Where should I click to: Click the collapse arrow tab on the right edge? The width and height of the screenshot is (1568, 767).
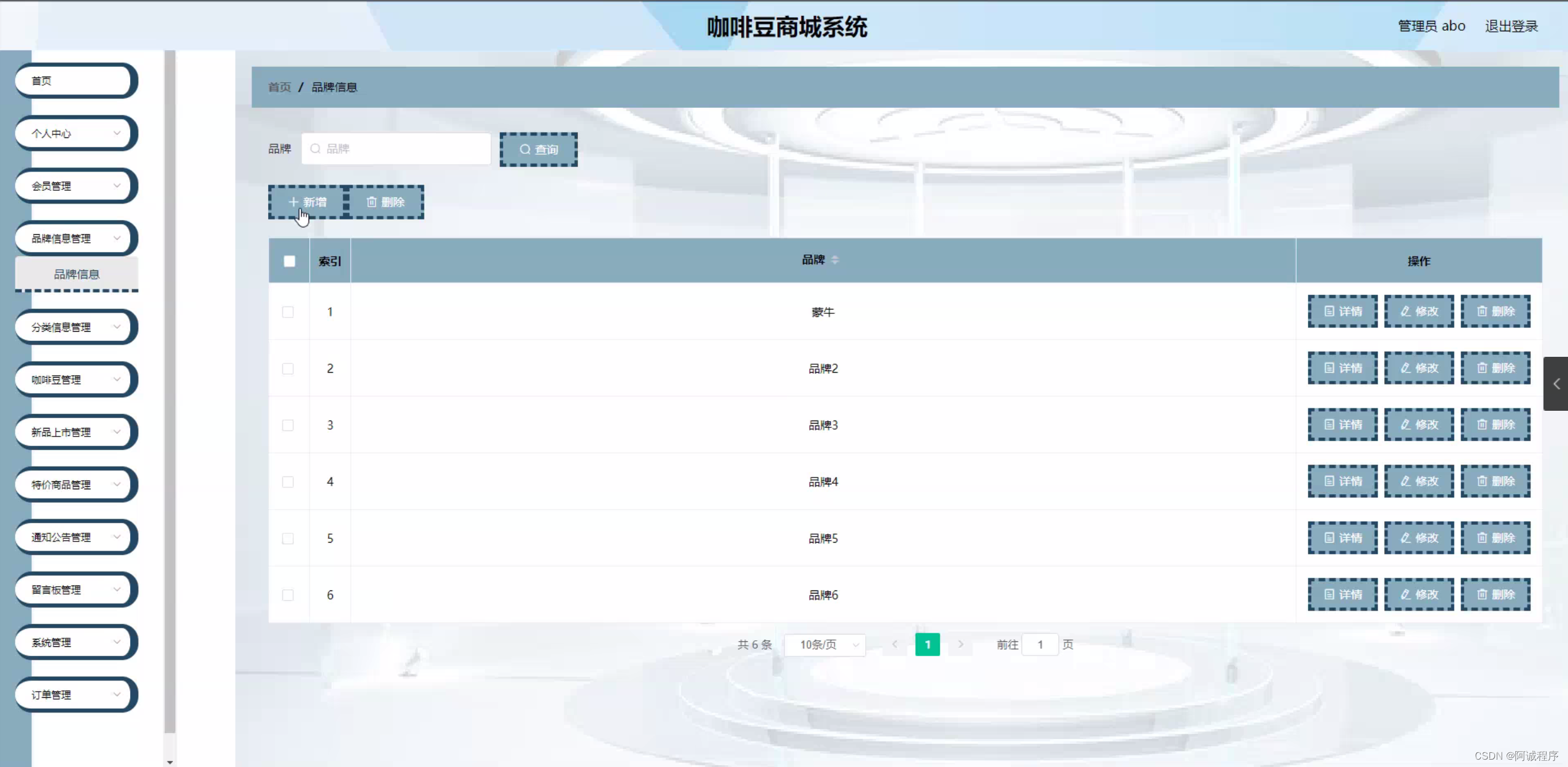click(1556, 384)
